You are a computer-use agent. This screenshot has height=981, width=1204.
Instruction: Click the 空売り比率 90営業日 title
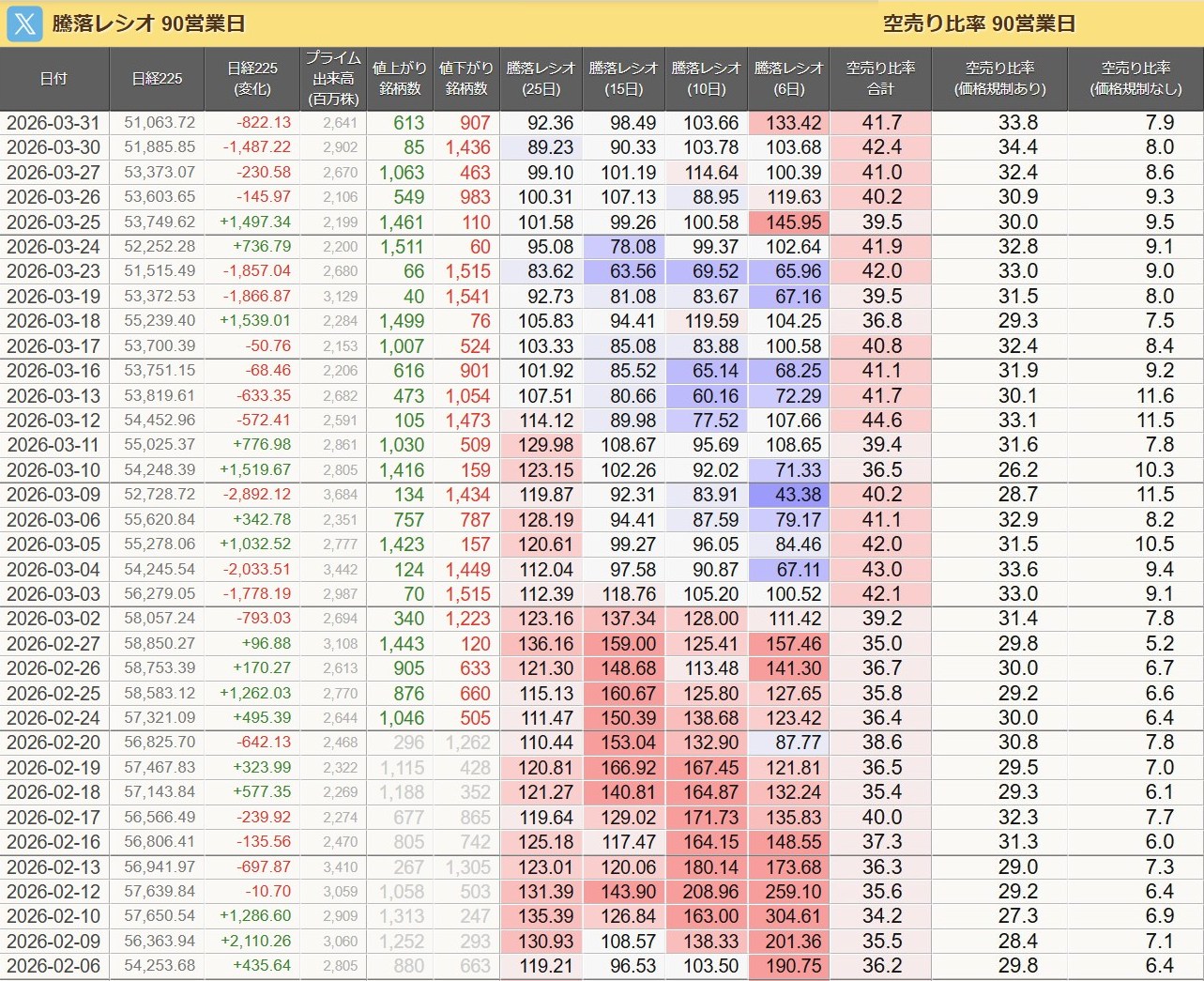[x=979, y=23]
